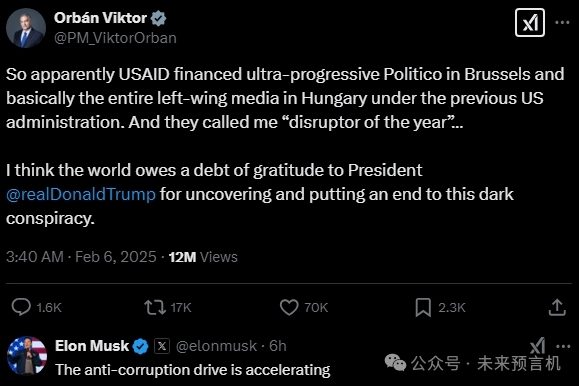Open the 12M Views analytics

coord(203,257)
